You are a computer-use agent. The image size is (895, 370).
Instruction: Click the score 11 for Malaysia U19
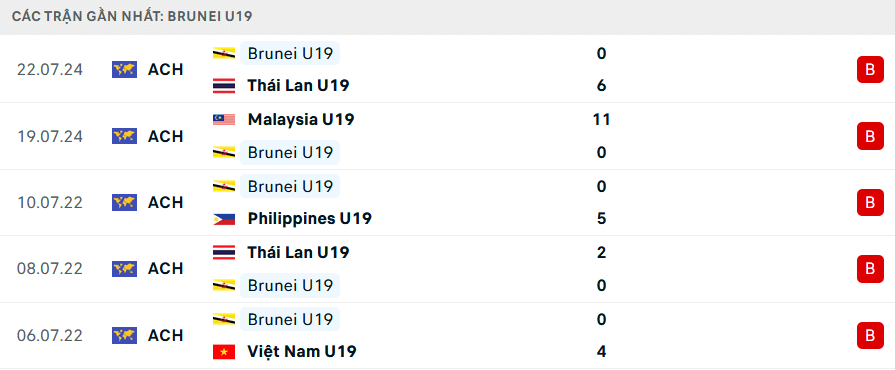601,119
